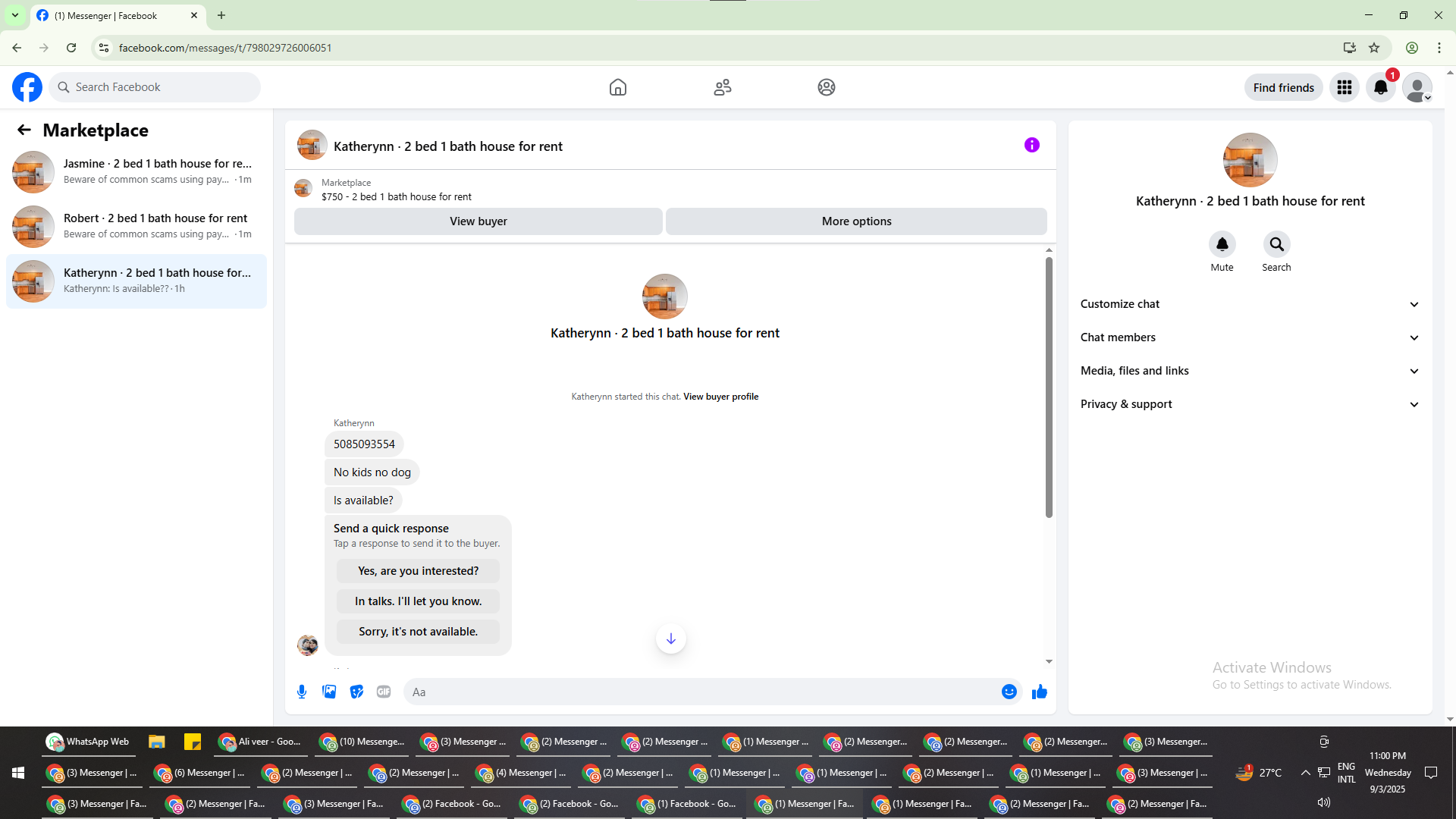Click the address bar URL
Viewport: 1456px width, 819px height.
click(225, 48)
